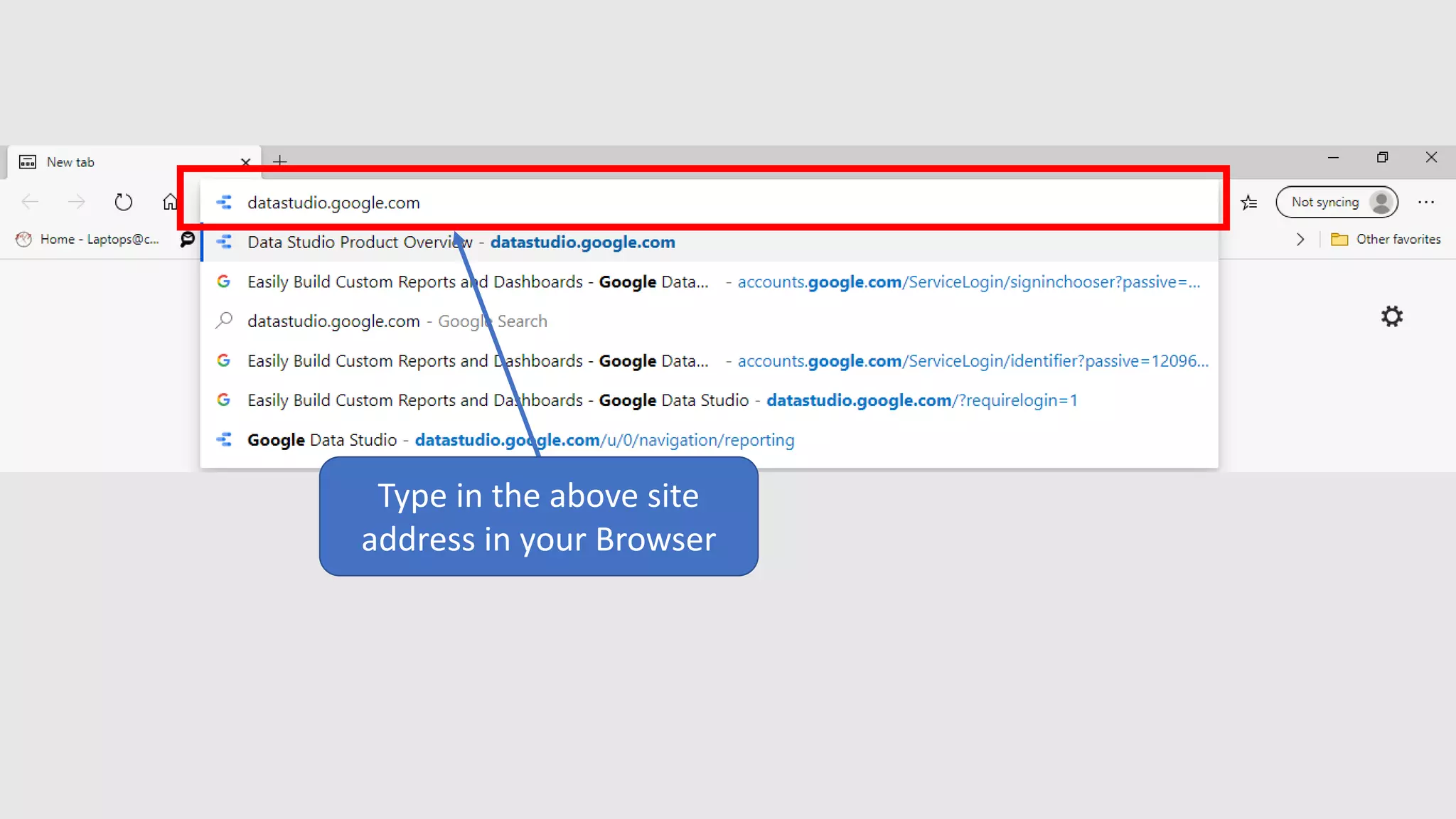This screenshot has width=1456, height=819.
Task: Click Data Studio icon in address bar
Action: (224, 203)
